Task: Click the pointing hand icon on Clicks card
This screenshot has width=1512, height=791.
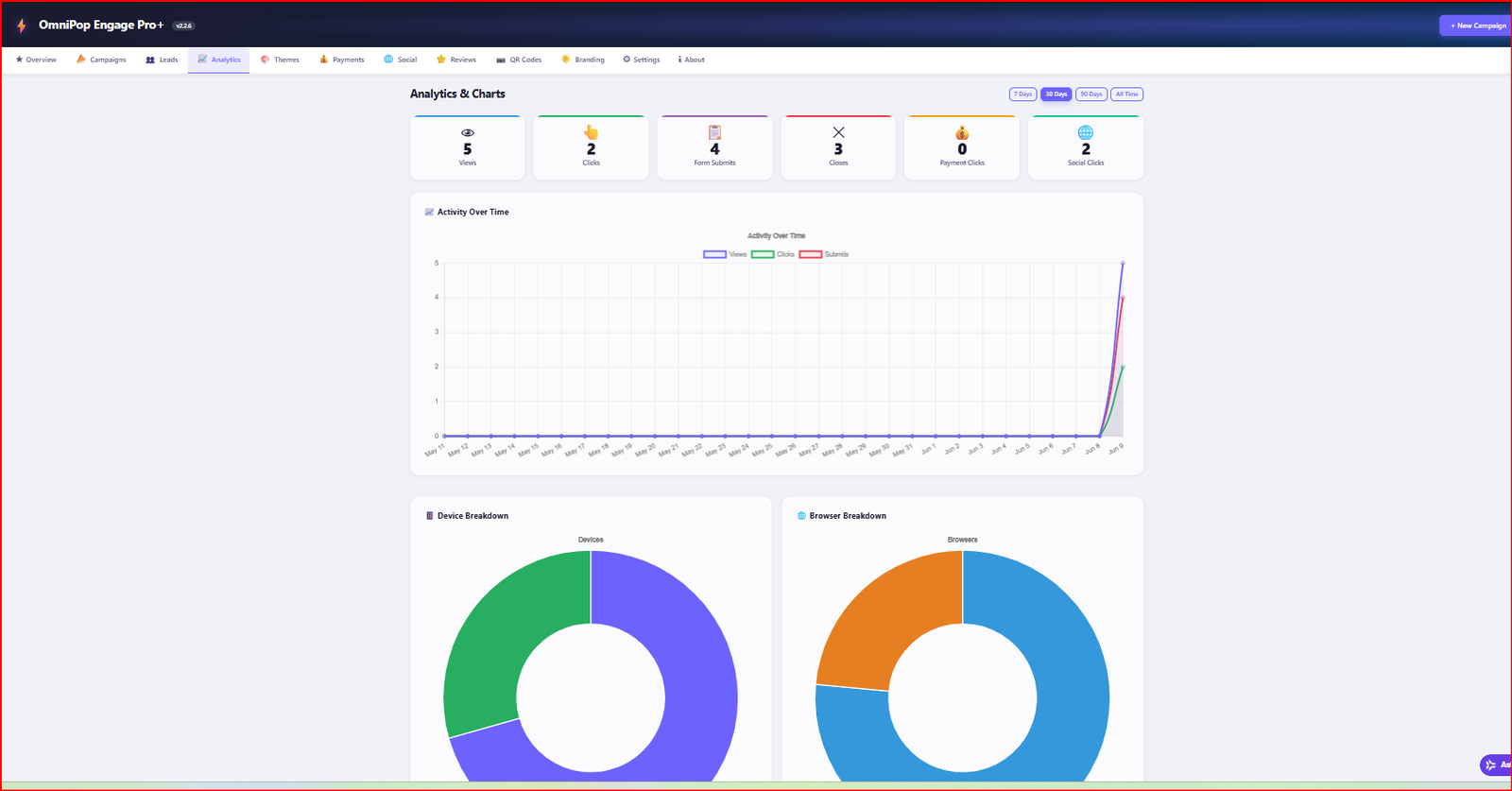Action: pos(592,132)
